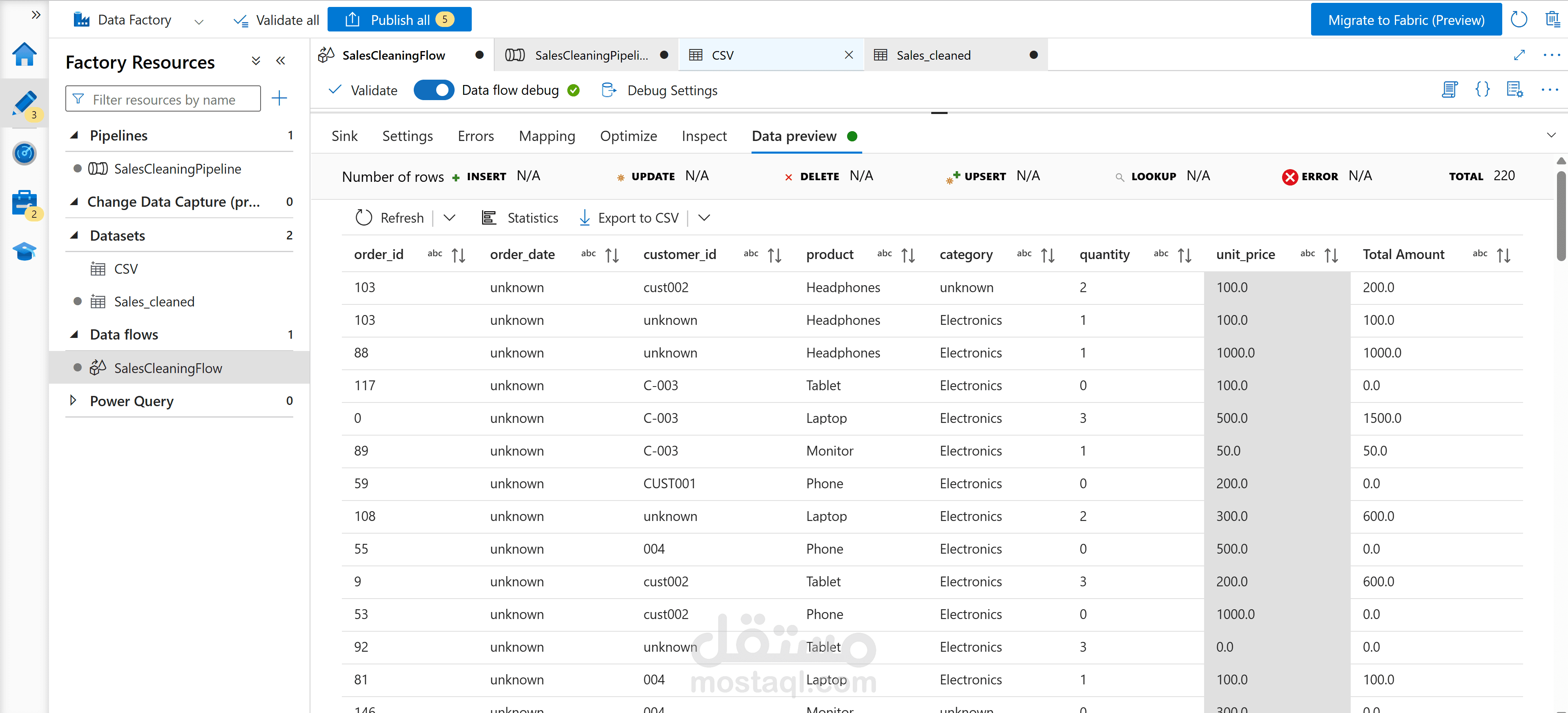Open the Monitor gauge icon in sidebar
This screenshot has width=1568, height=713.
point(25,153)
